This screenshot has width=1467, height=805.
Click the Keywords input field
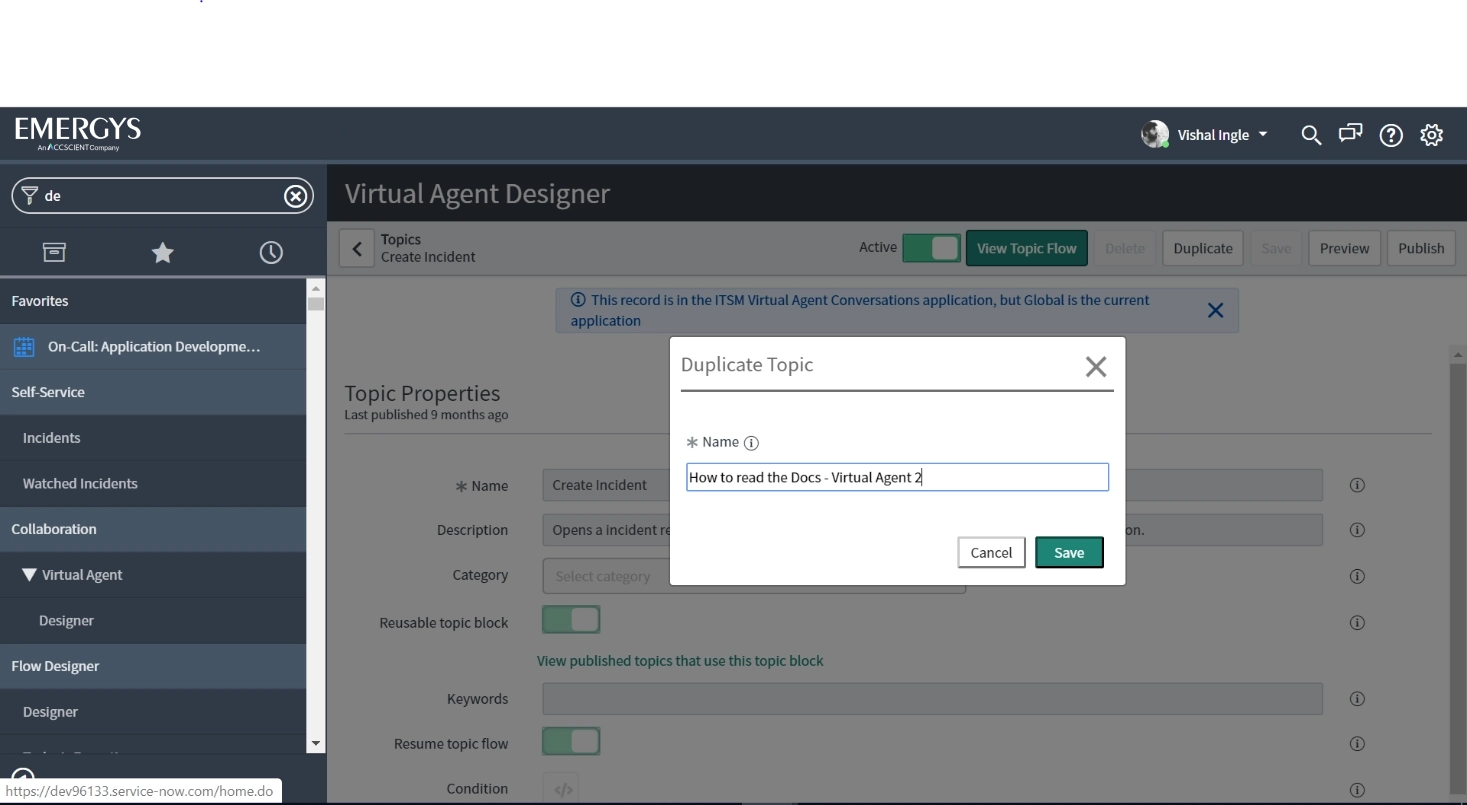click(932, 699)
